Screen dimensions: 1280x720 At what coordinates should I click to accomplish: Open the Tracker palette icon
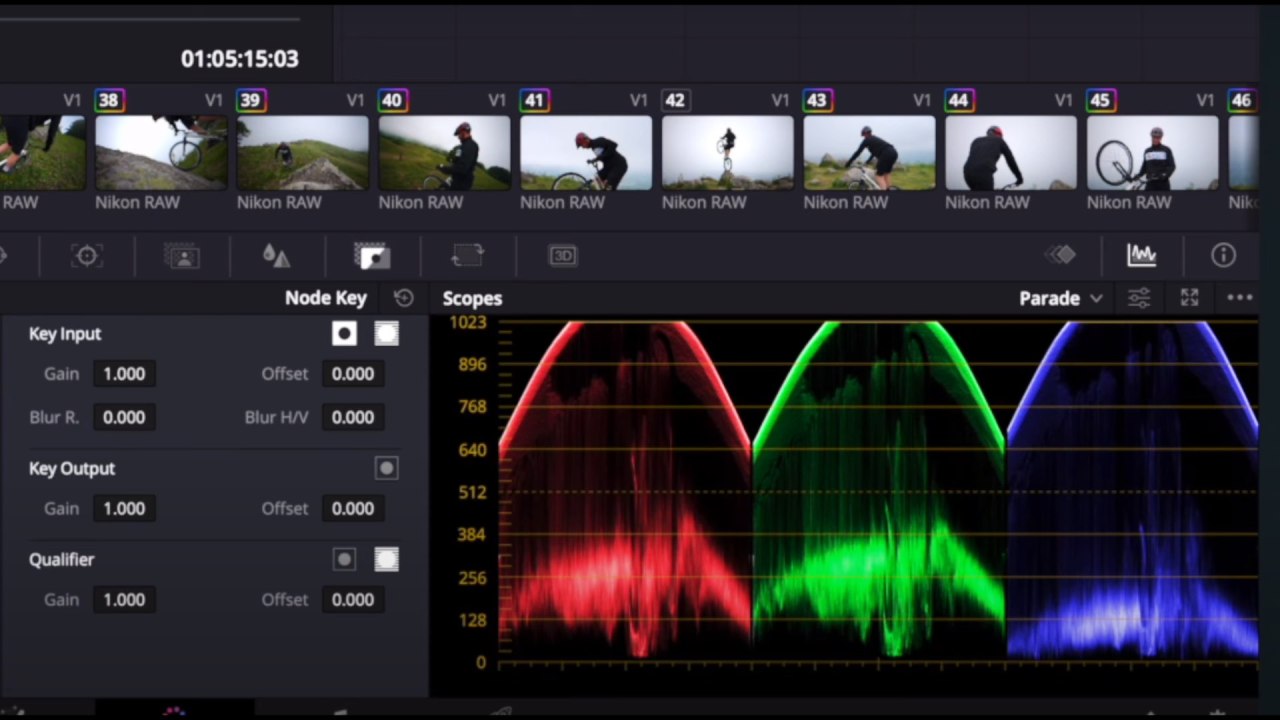click(x=87, y=256)
